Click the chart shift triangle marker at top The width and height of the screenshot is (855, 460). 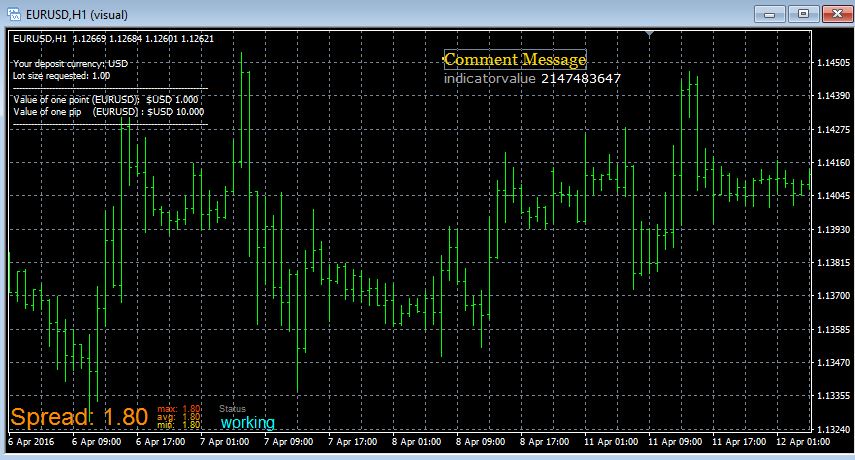pyautogui.click(x=649, y=34)
